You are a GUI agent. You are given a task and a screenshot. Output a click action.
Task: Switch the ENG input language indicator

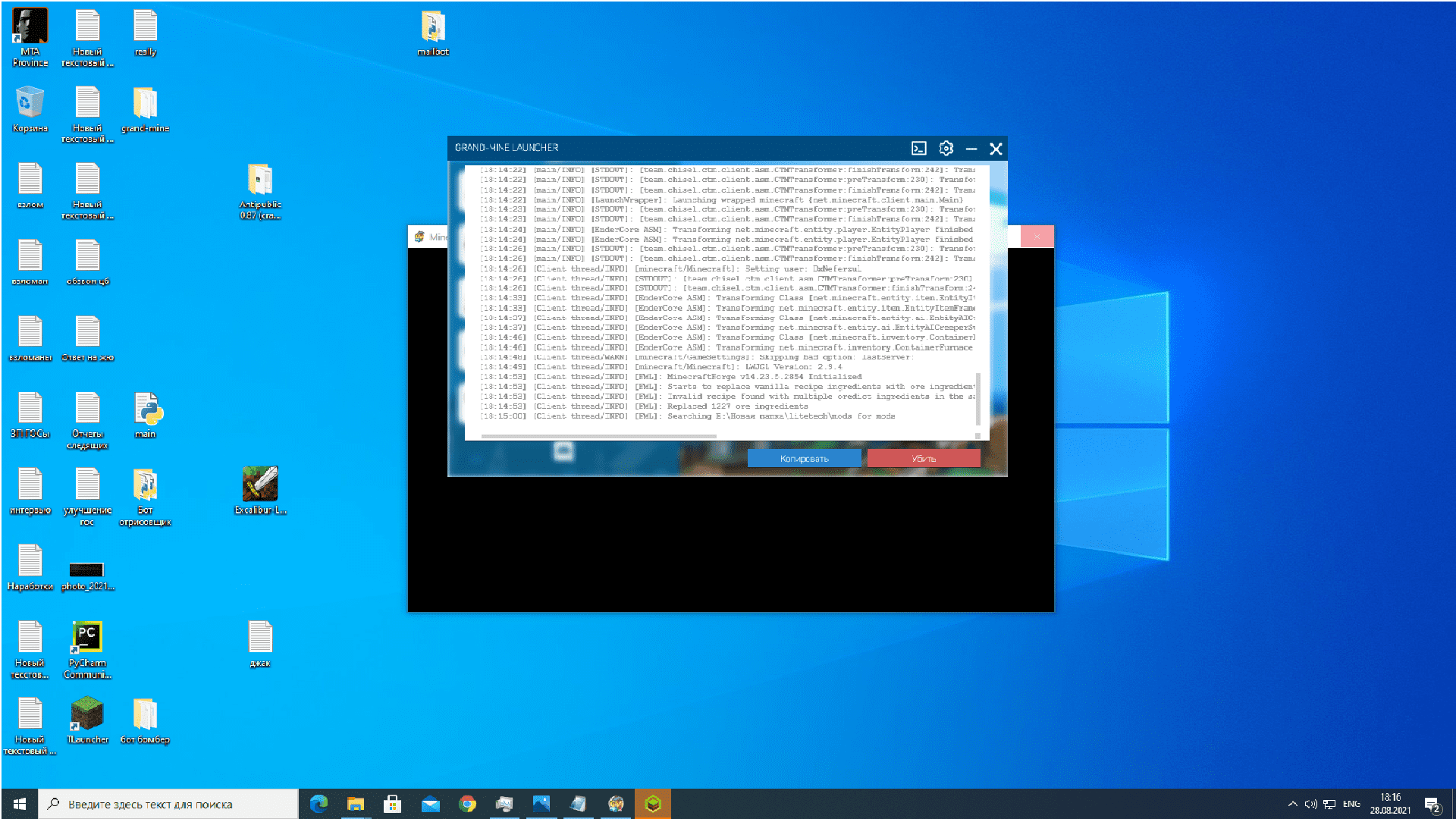pyautogui.click(x=1351, y=804)
